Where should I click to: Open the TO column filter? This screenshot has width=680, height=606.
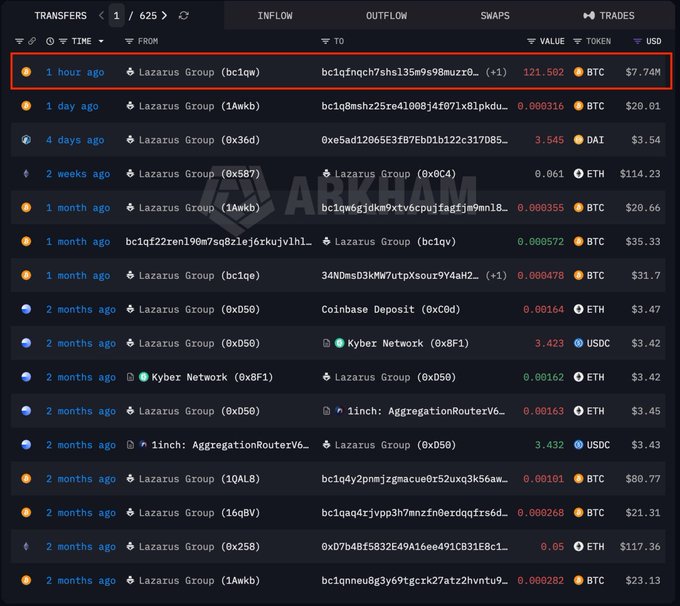click(x=325, y=41)
